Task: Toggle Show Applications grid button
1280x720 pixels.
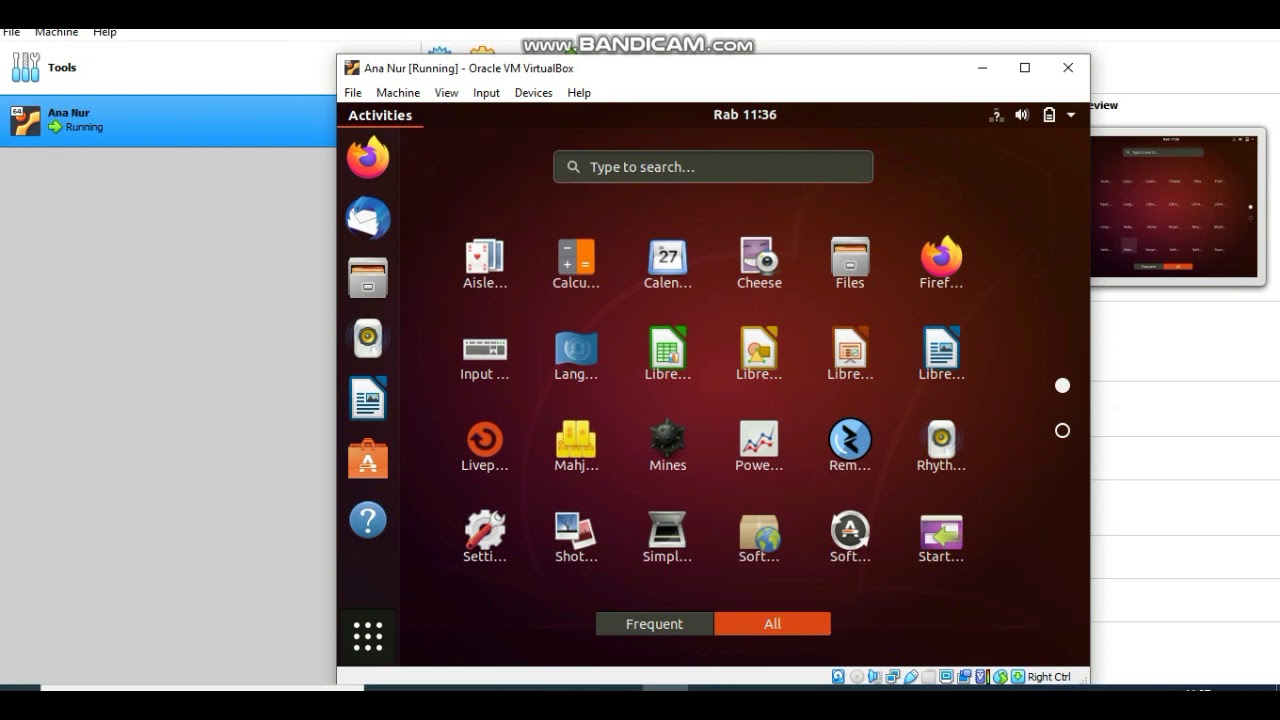Action: tap(368, 636)
